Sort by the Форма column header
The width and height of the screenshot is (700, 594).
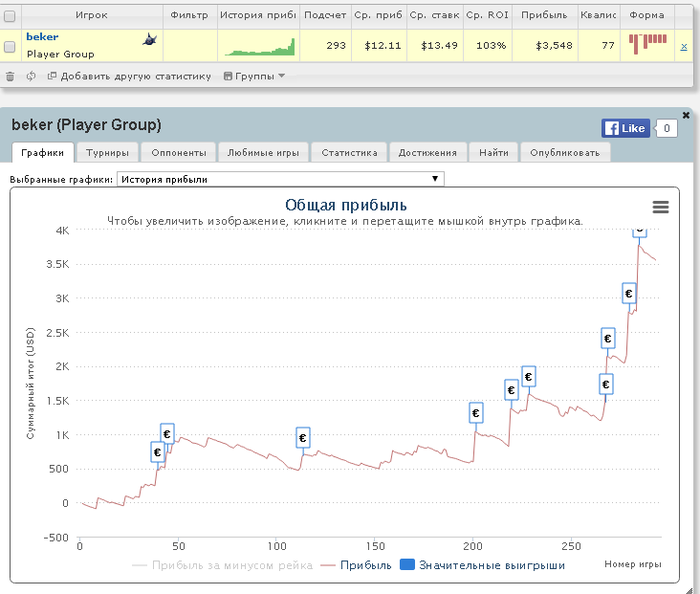(x=647, y=16)
